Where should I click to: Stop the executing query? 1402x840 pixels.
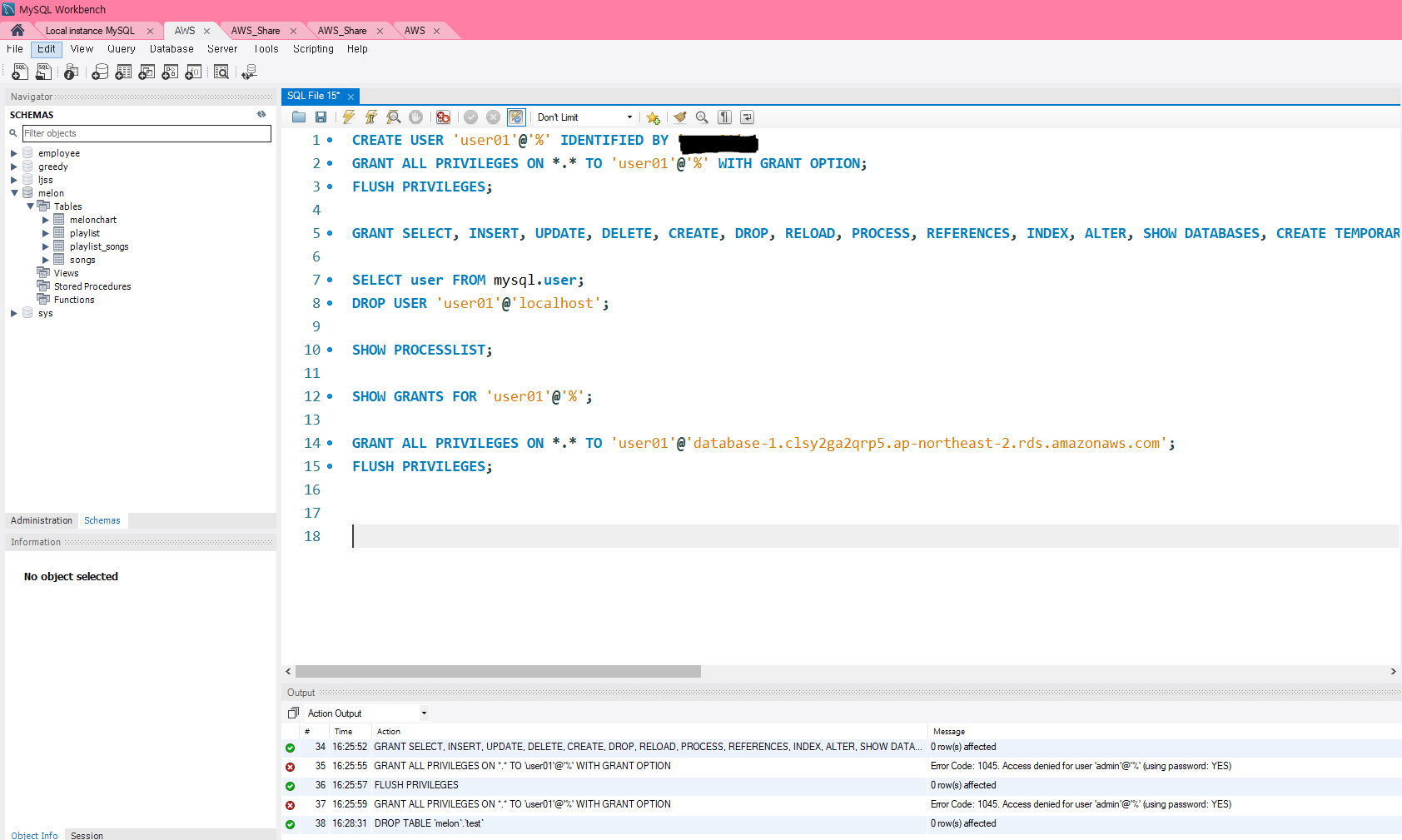coord(416,117)
